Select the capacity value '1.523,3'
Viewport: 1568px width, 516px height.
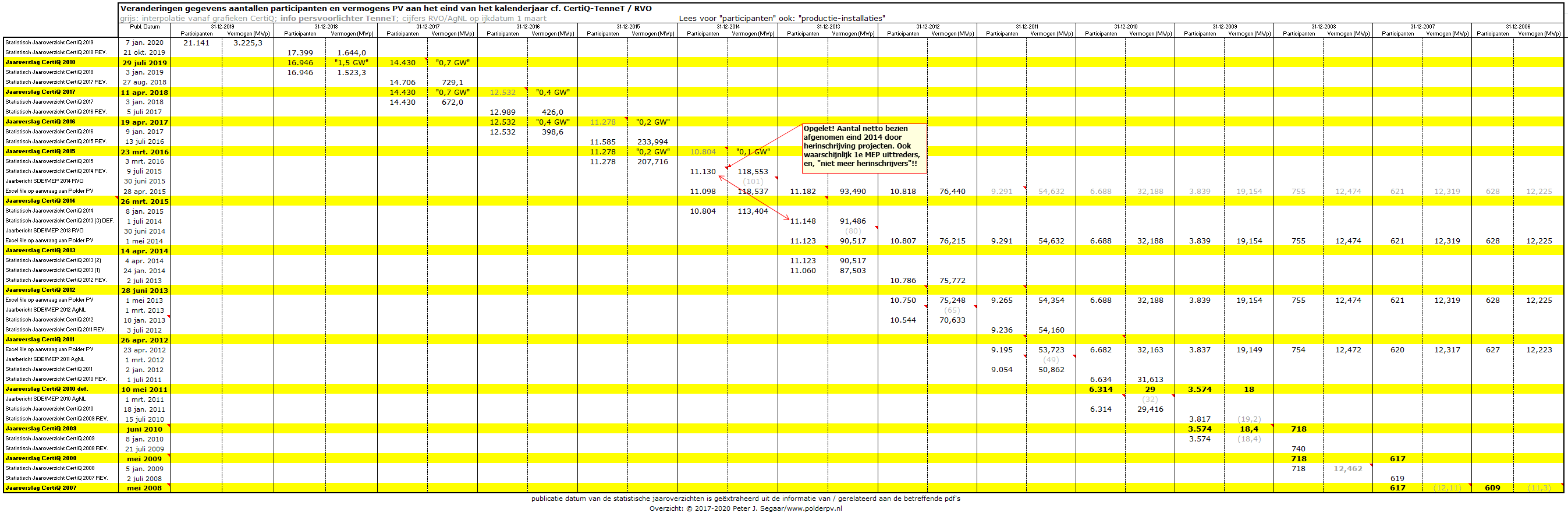[x=351, y=72]
